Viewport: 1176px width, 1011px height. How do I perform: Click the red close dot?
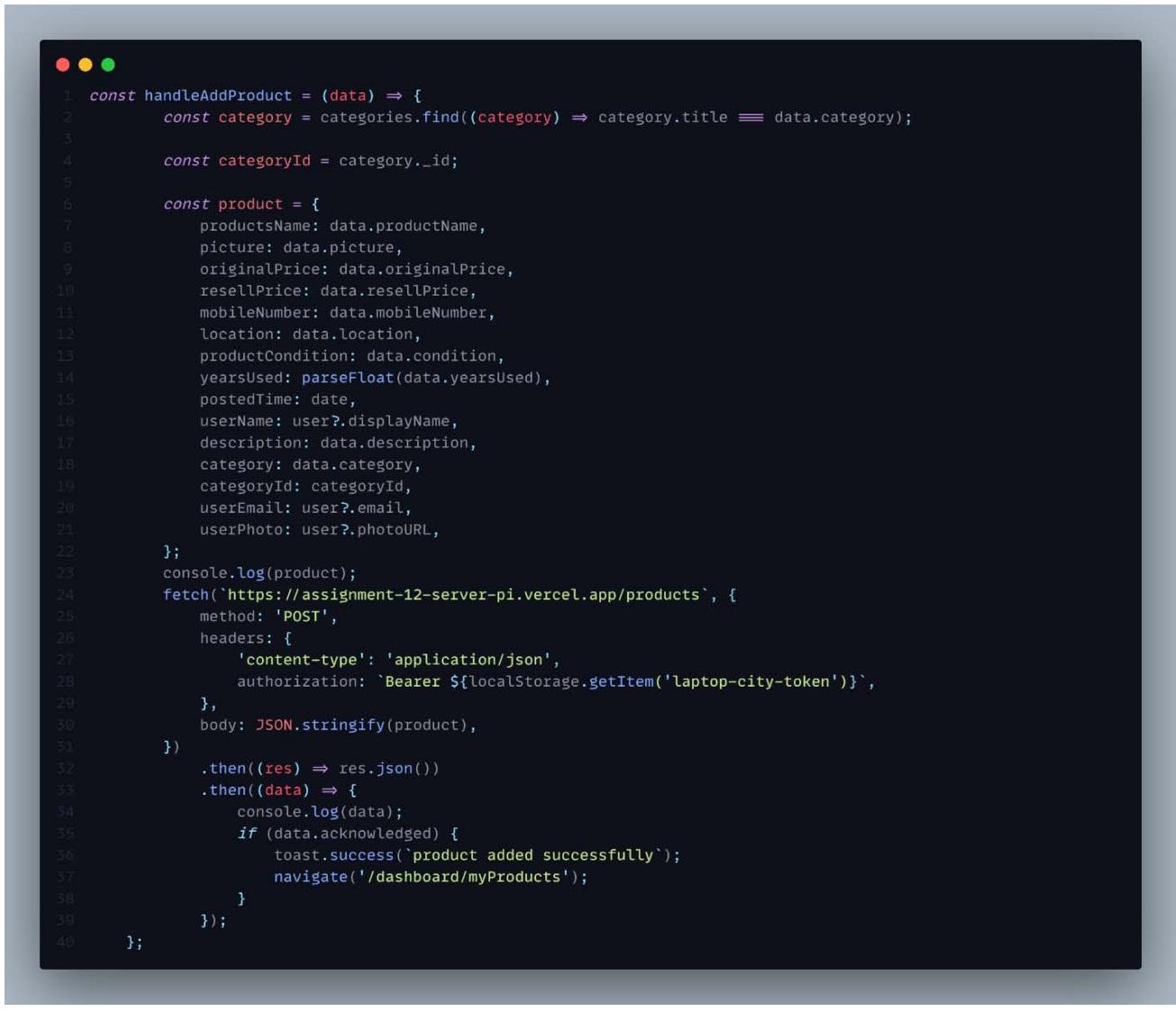[x=62, y=65]
